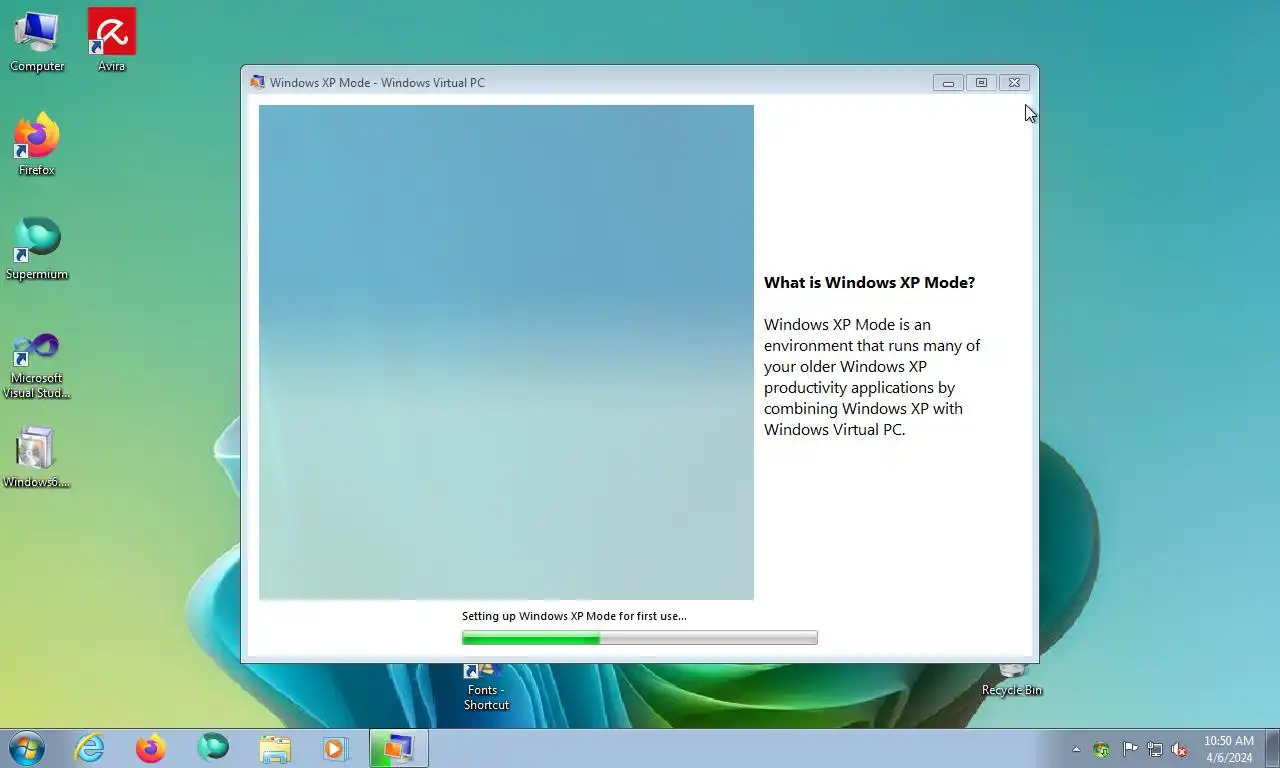Select the Microsoft Visual Studio desktop shortcut
1280x768 pixels.
pyautogui.click(x=37, y=365)
